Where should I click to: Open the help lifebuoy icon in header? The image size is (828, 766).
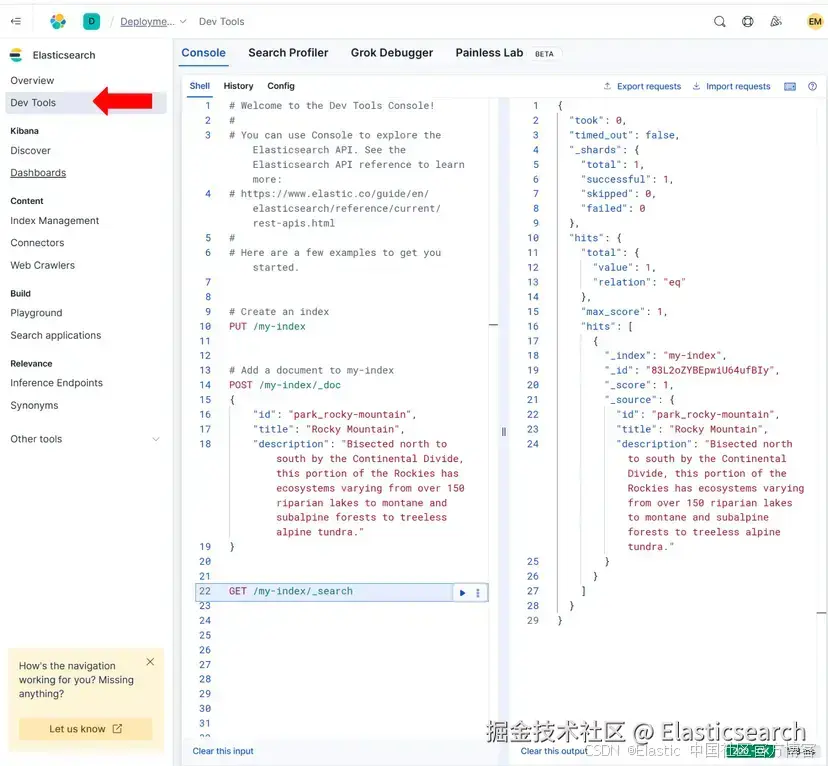click(748, 22)
